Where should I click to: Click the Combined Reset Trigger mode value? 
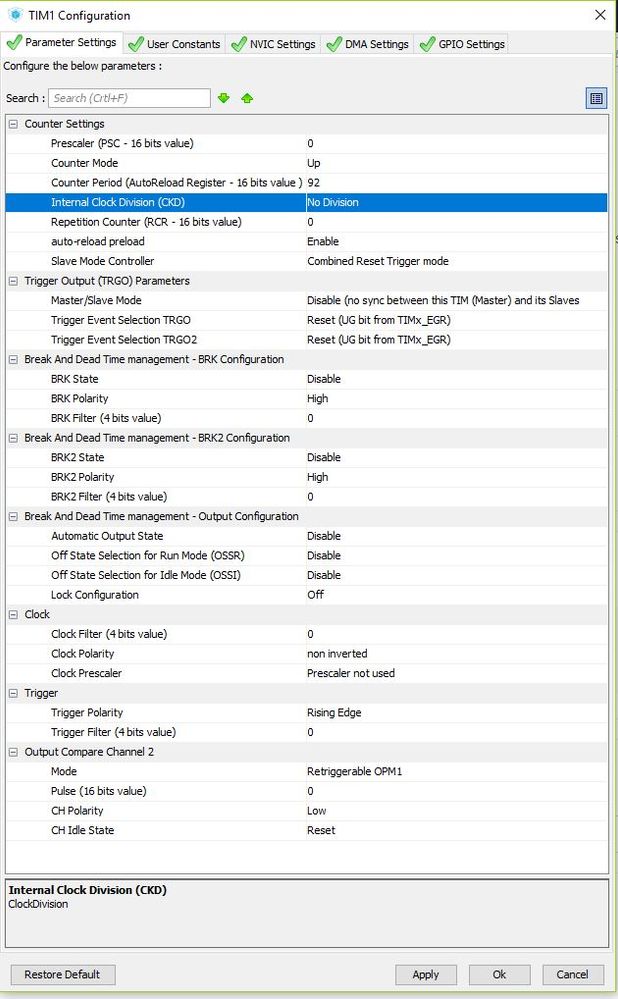[378, 261]
